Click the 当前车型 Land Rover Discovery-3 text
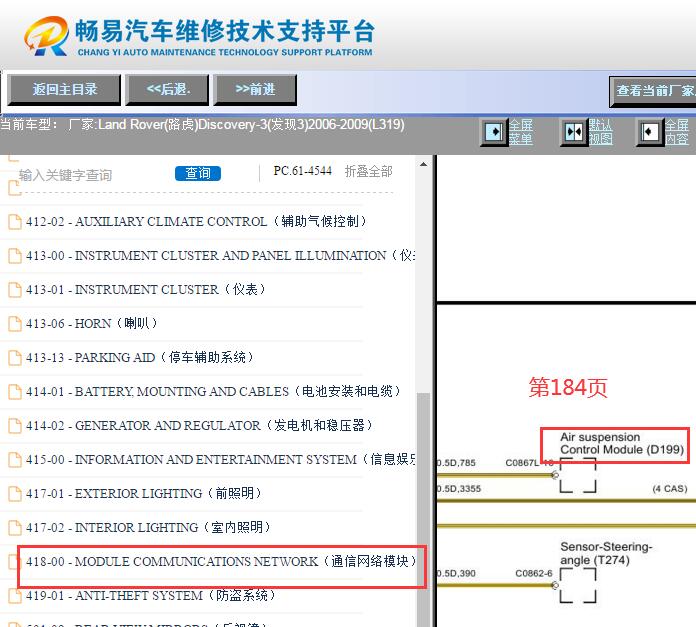 point(202,124)
